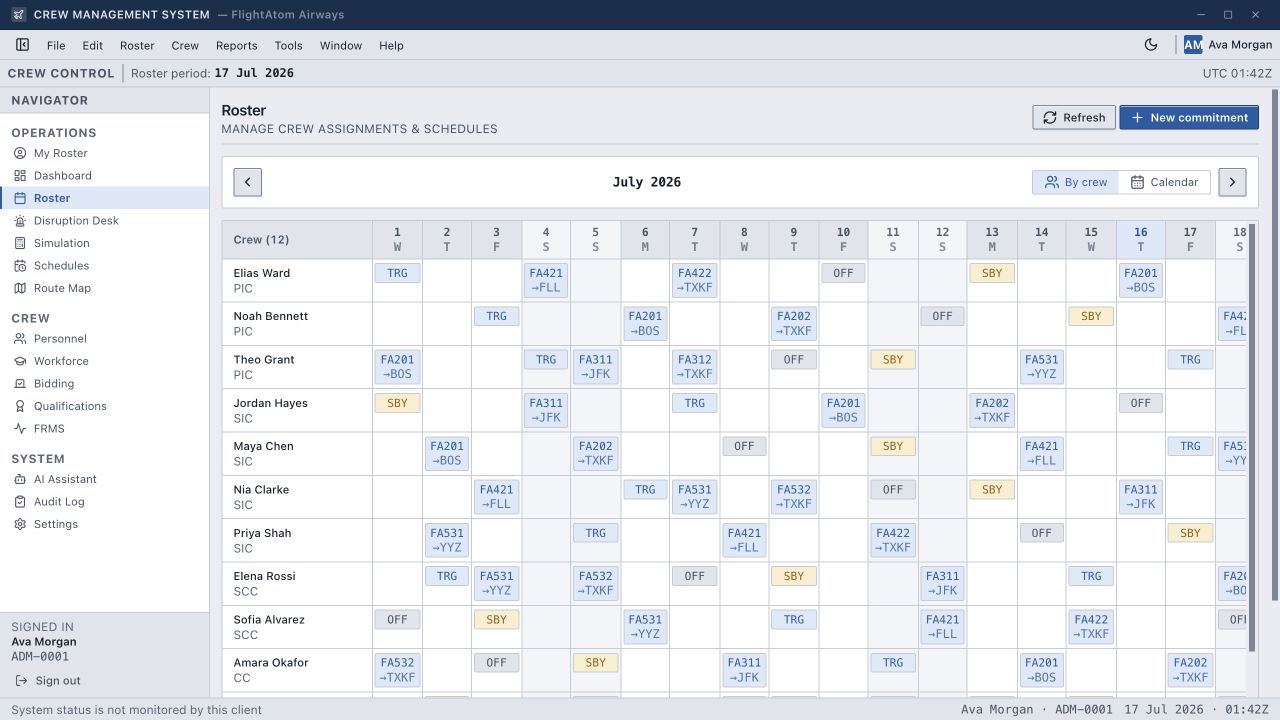
Task: Select Maya Chen OFF on day 8
Action: pos(744,446)
